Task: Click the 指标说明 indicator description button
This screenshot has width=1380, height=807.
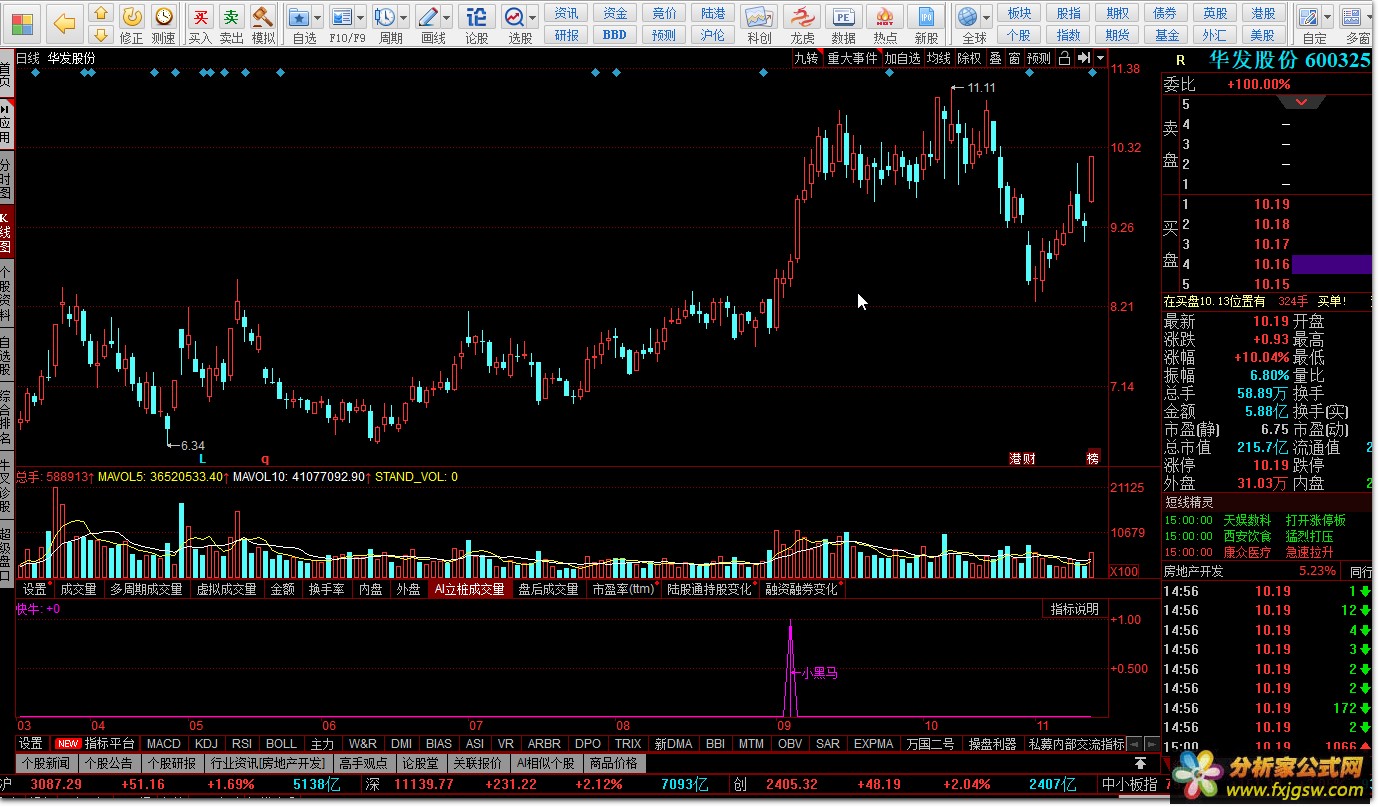Action: 1074,609
